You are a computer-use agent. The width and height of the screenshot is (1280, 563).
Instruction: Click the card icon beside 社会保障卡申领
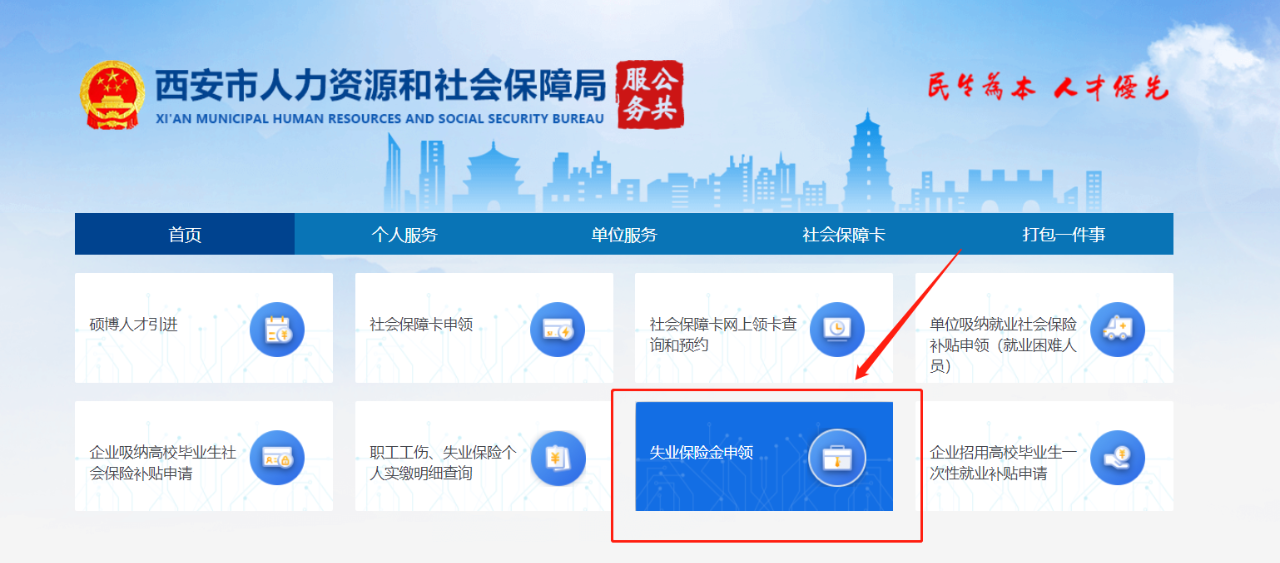coord(557,329)
